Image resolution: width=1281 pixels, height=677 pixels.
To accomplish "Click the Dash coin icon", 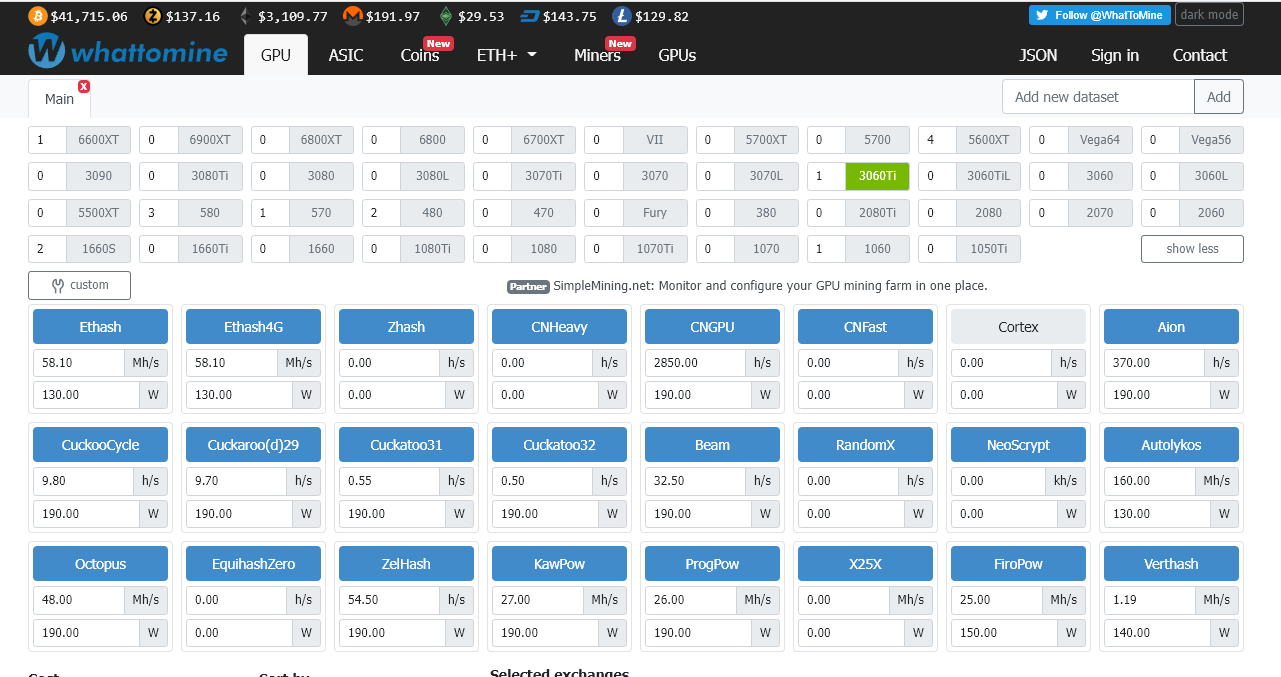I will (x=529, y=16).
